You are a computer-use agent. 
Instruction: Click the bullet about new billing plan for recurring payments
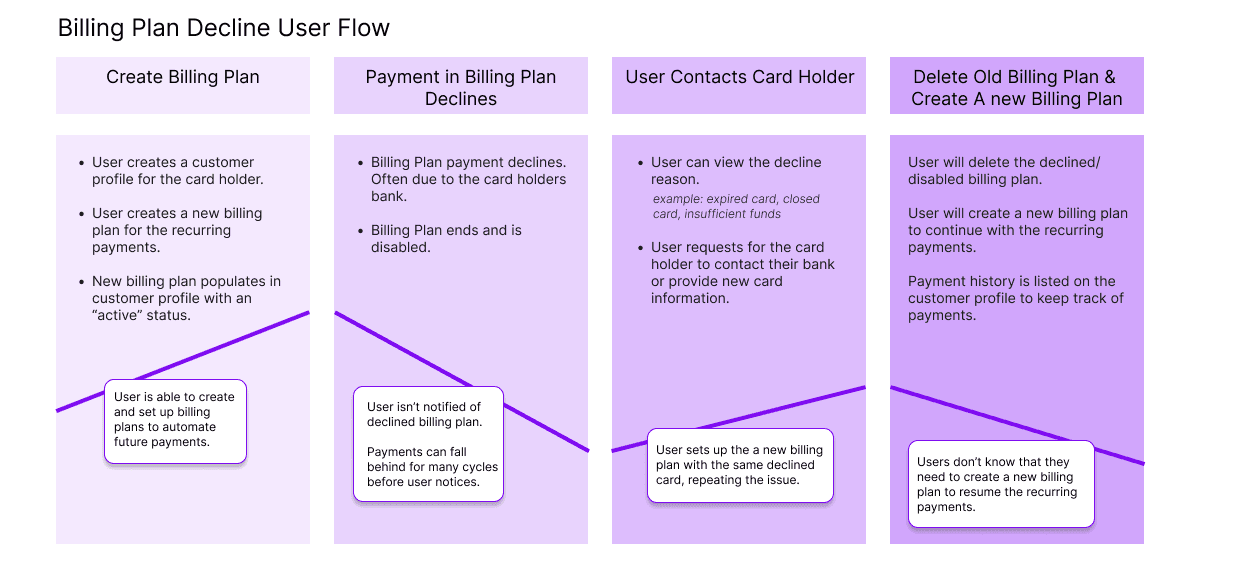pos(177,230)
